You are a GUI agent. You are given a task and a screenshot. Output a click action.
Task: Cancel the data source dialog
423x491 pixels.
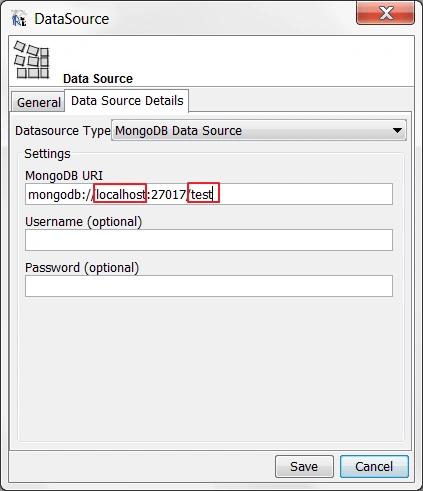[x=374, y=466]
